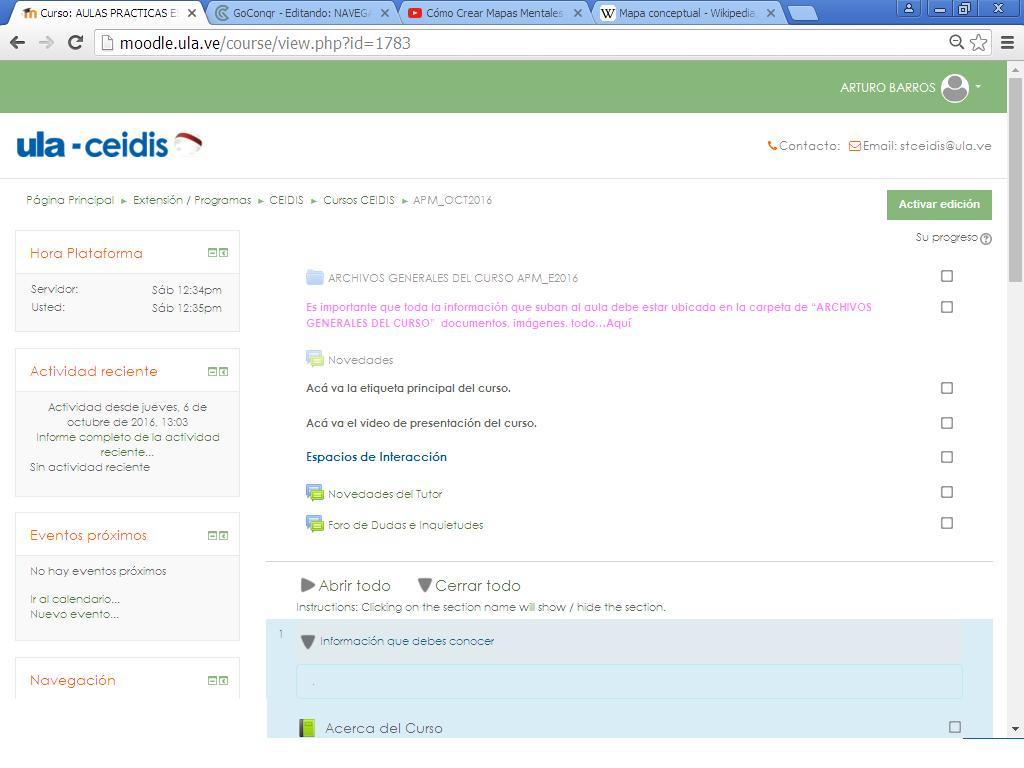Switch to the GoConqr Editando tab
The width and height of the screenshot is (1024, 768).
coord(301,13)
